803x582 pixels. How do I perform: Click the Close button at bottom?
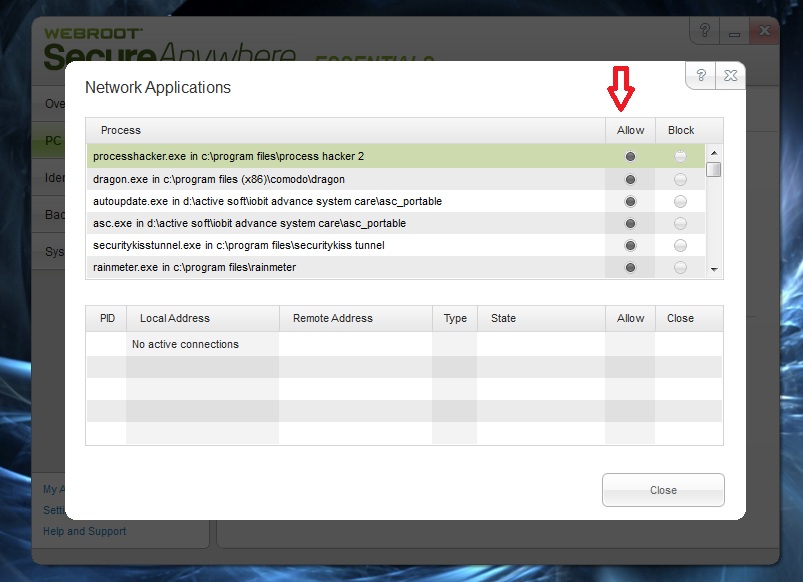coord(663,490)
